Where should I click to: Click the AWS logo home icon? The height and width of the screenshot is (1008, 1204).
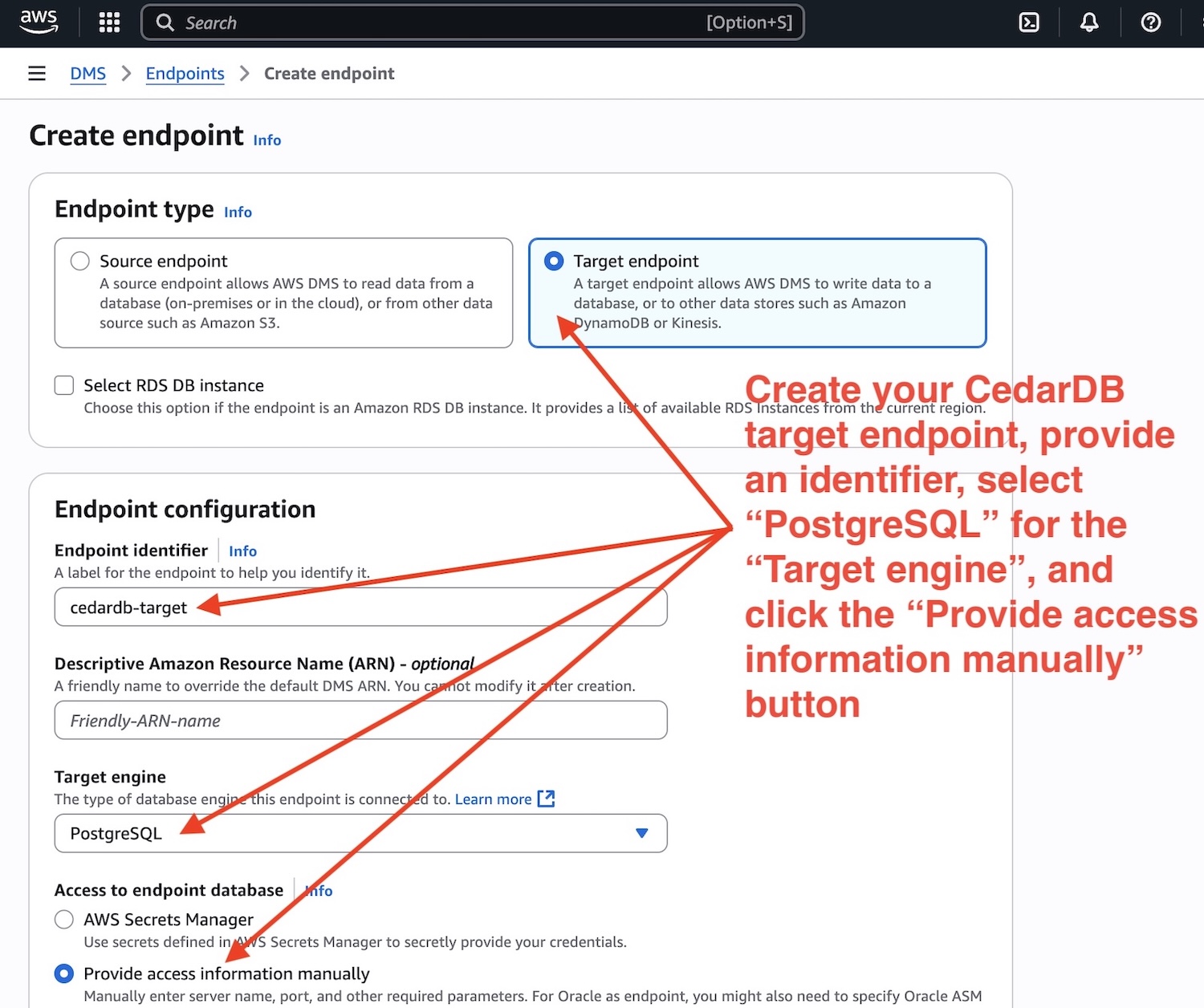click(x=39, y=22)
